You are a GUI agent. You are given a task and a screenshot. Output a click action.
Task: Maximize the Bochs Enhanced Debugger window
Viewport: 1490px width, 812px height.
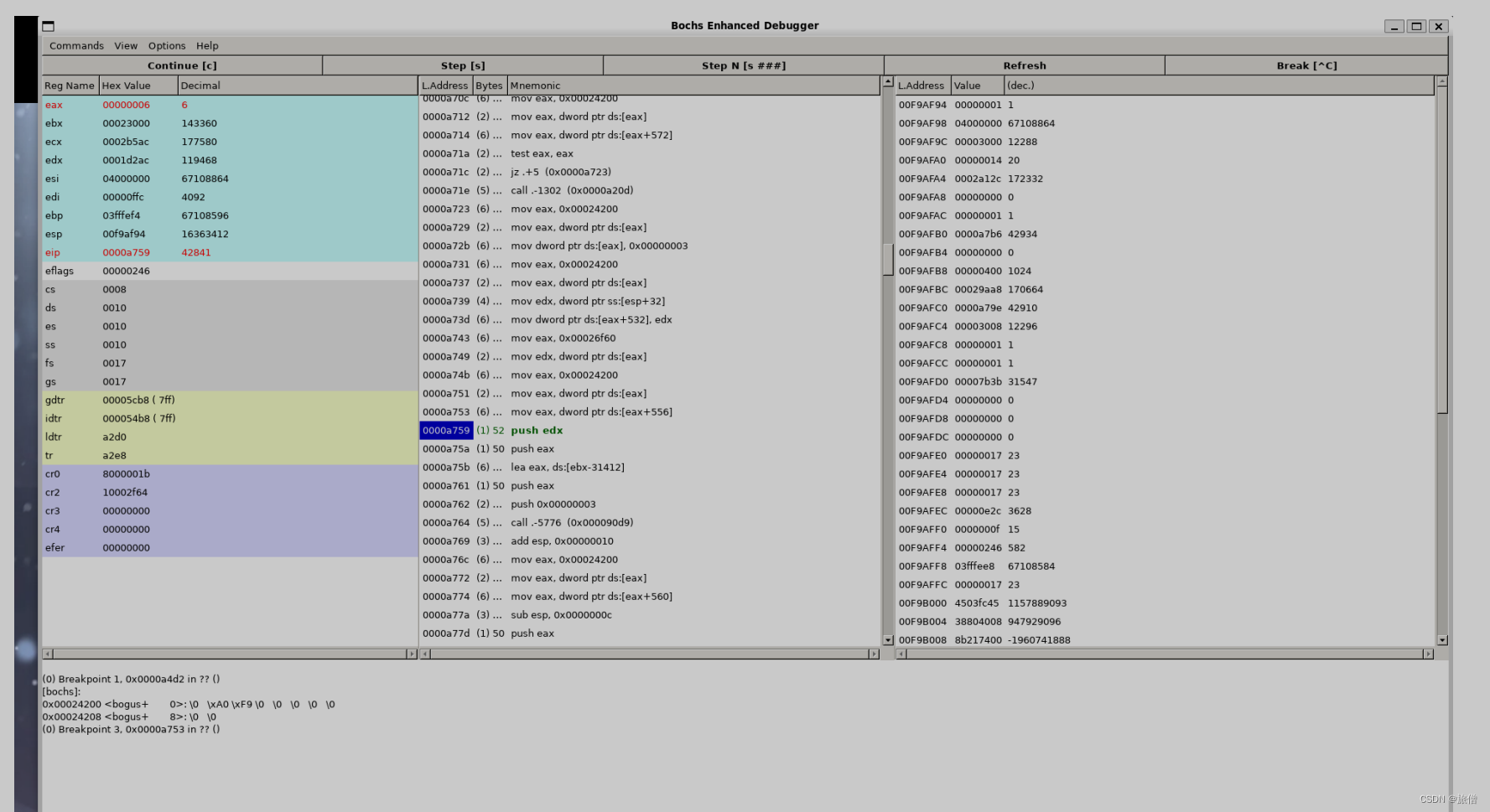click(1416, 26)
